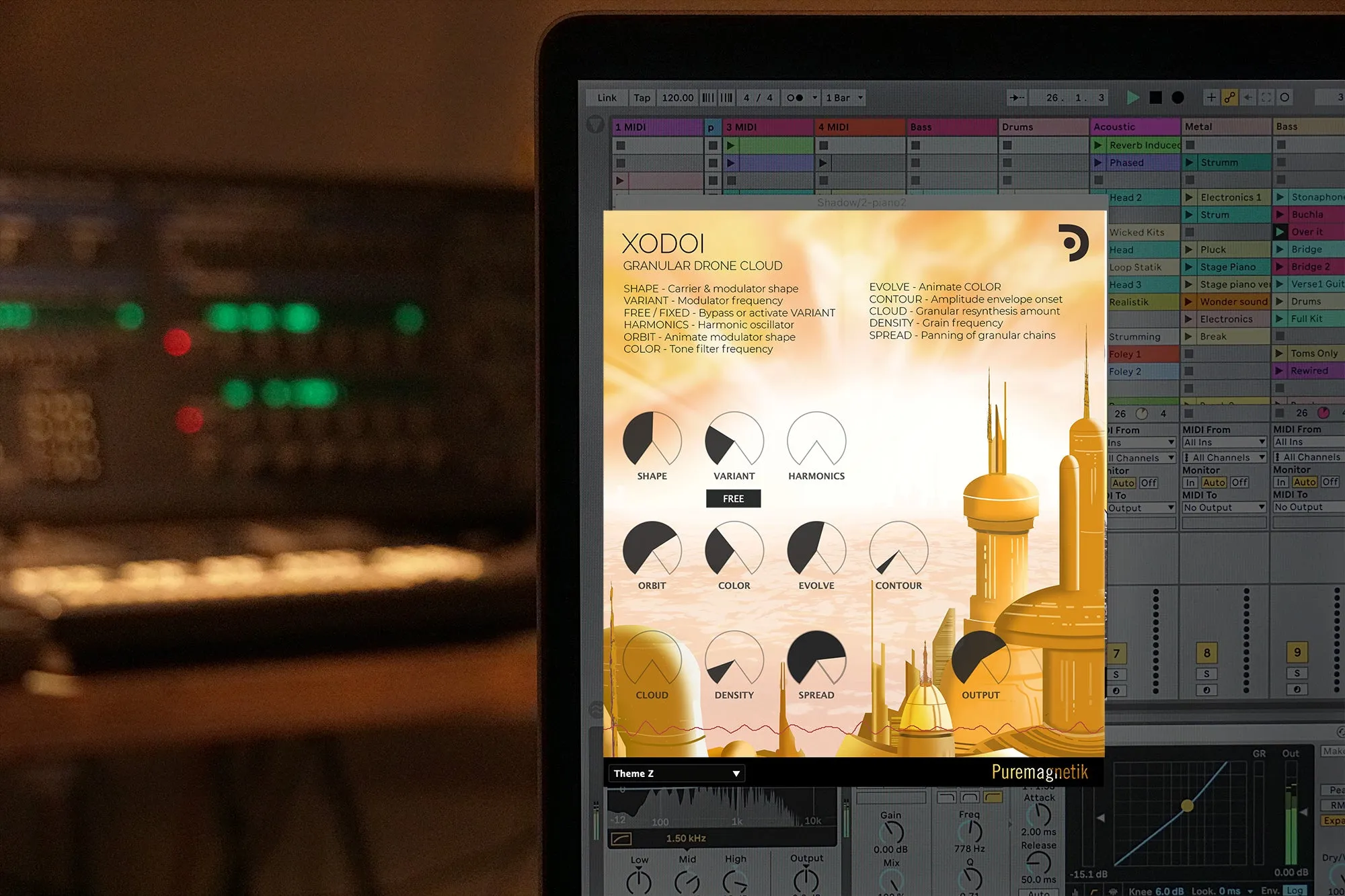Click play triangle of Strumm clip
The height and width of the screenshot is (896, 1345).
pos(1190,163)
